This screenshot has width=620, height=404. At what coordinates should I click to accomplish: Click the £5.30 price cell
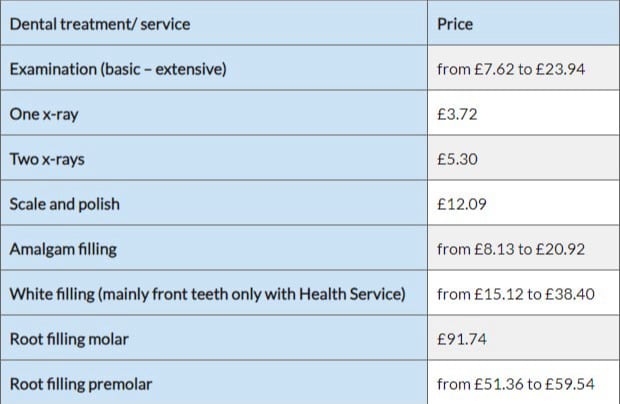(458, 160)
